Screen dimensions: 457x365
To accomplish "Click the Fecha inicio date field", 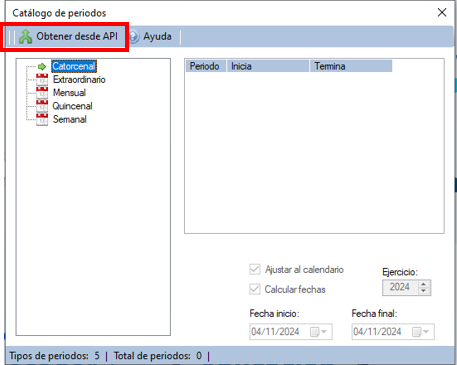I will [291, 332].
